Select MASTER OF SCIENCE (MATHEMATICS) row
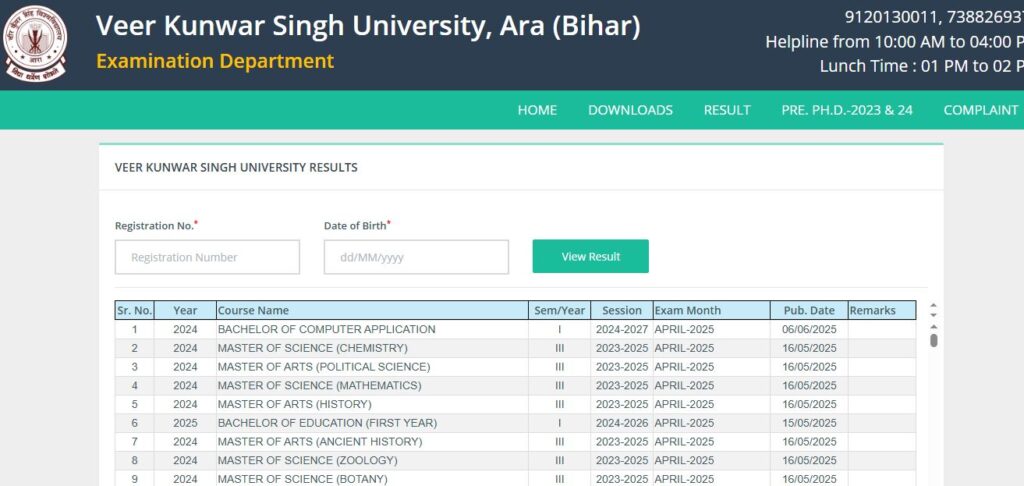This screenshot has height=486, width=1024. point(515,385)
